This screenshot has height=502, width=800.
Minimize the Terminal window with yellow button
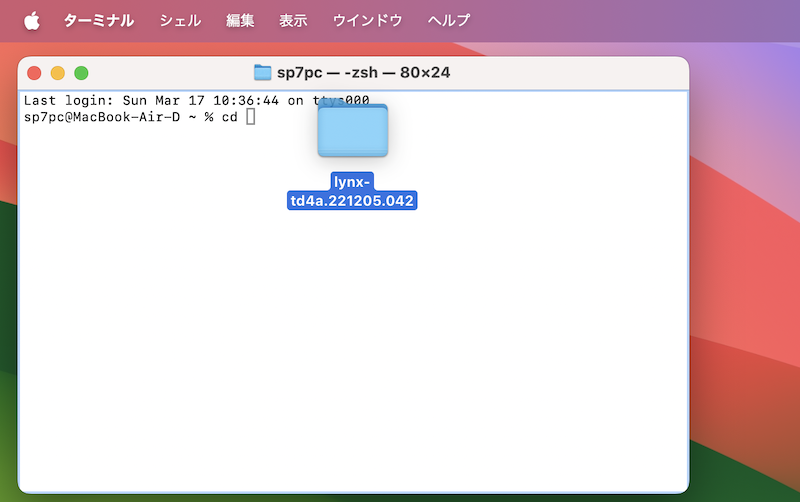[57, 73]
